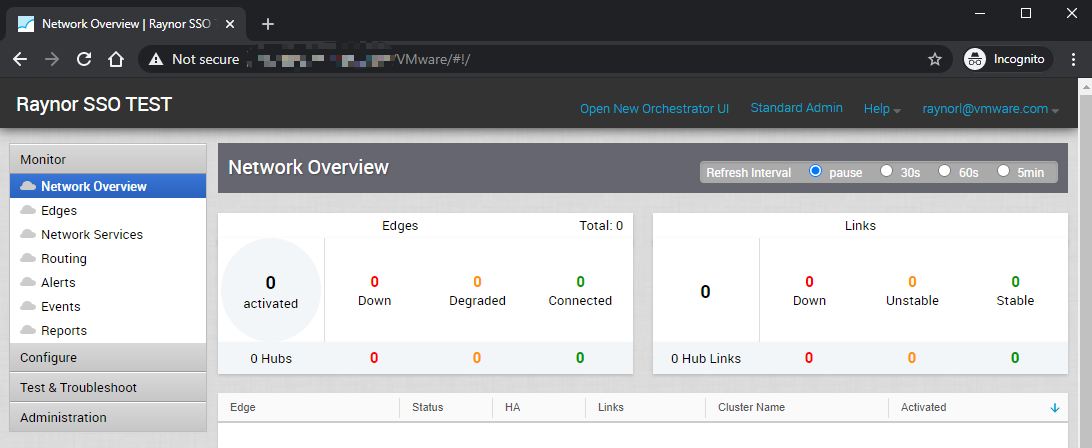
Task: Open the Events monitor page
Action: (61, 307)
